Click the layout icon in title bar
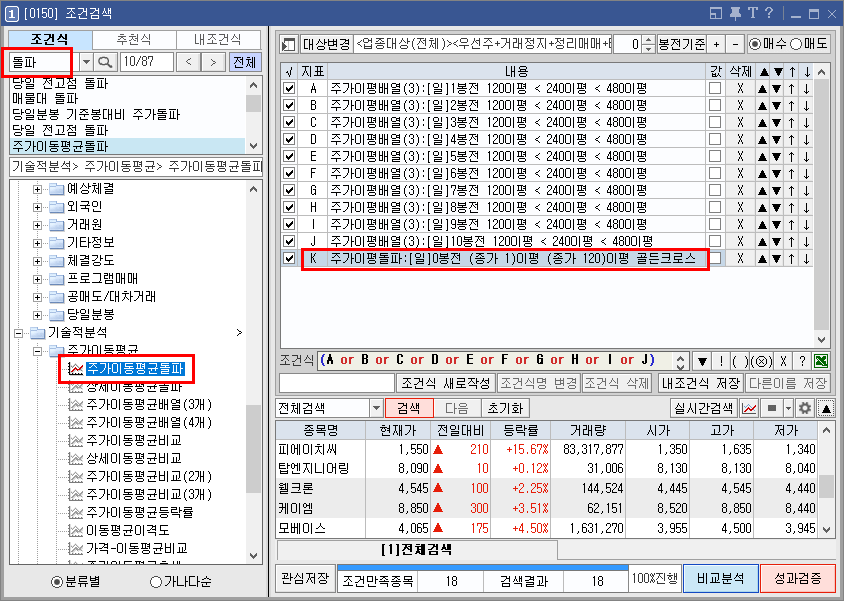Viewport: 844px width, 601px height. [x=716, y=13]
